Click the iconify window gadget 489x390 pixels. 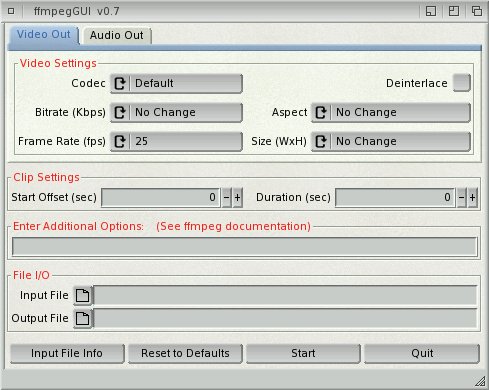[x=431, y=11]
